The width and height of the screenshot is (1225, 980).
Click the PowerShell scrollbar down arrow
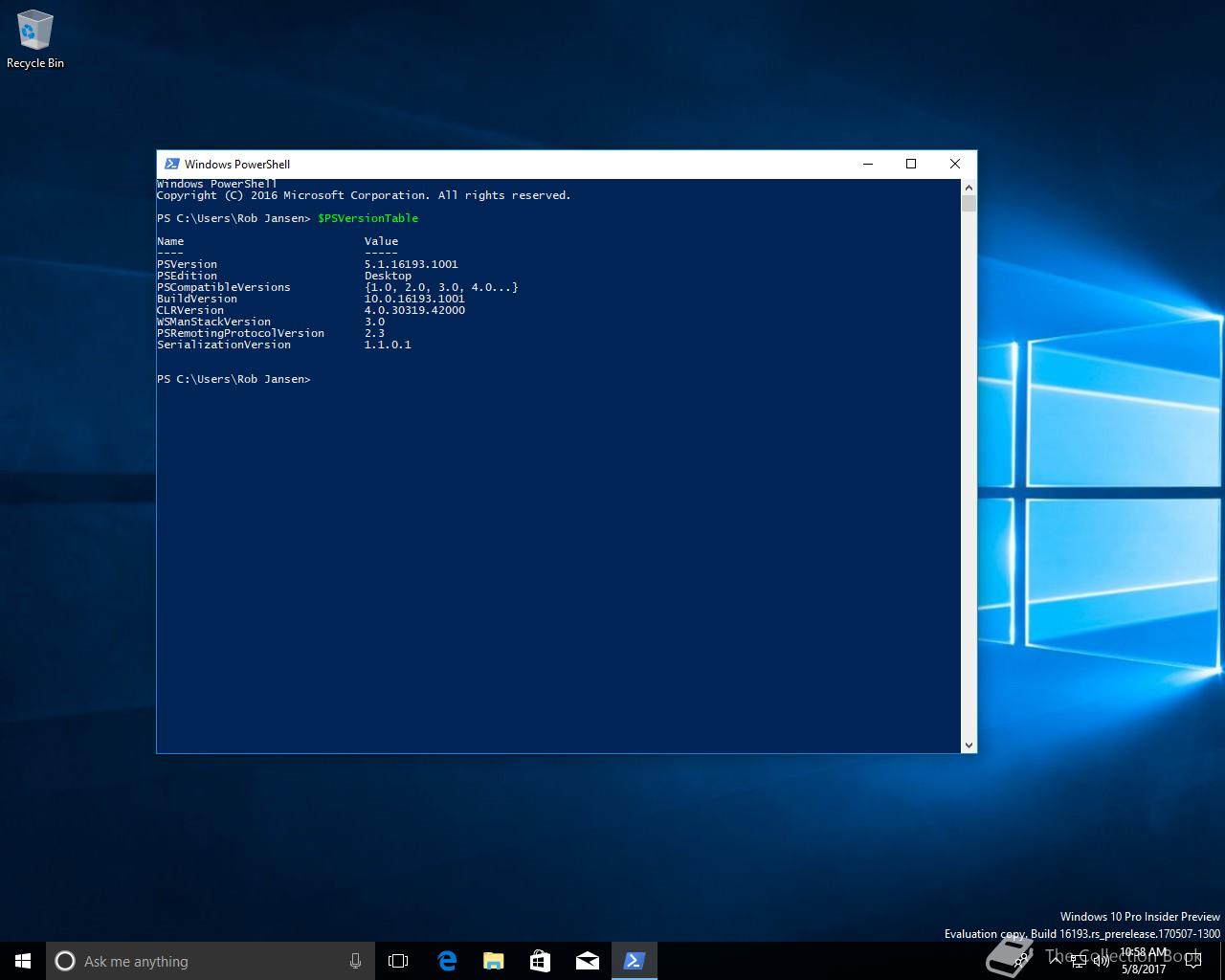(x=969, y=745)
